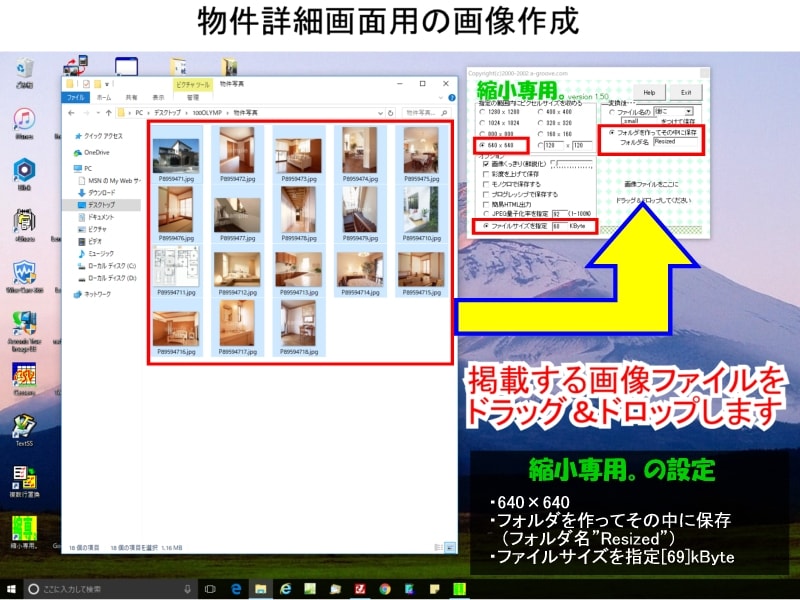Launch Internet Explorer from the taskbar
This screenshot has width=800, height=600.
coord(285,589)
